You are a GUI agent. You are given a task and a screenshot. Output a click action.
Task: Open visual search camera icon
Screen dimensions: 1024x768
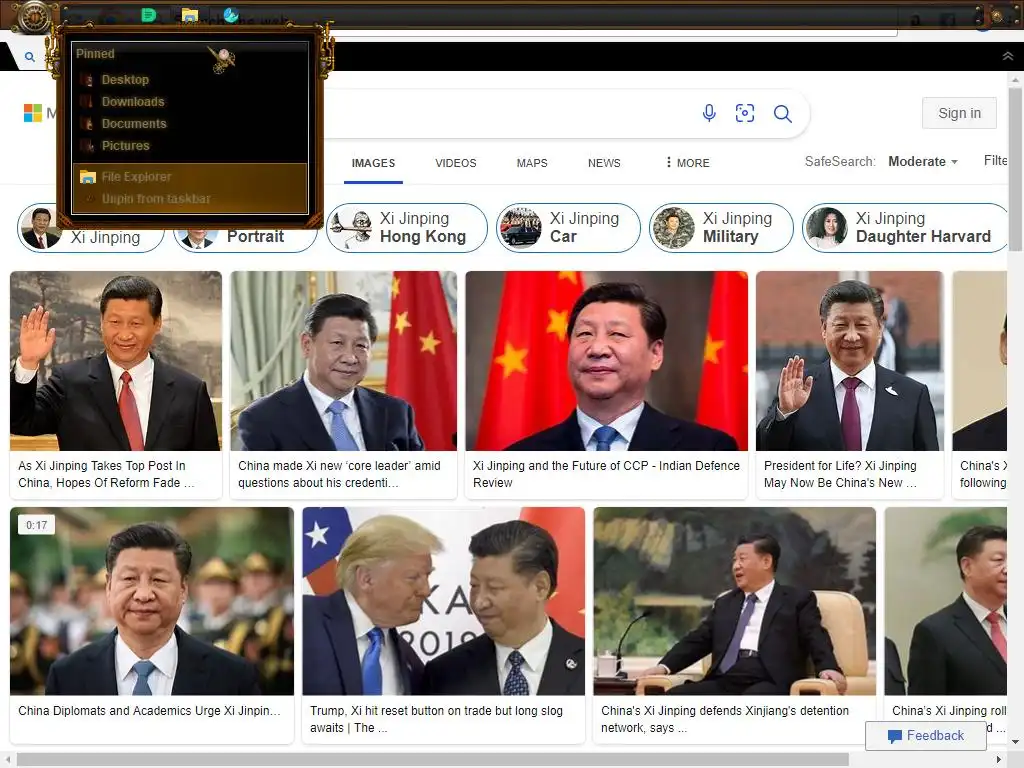tap(745, 113)
